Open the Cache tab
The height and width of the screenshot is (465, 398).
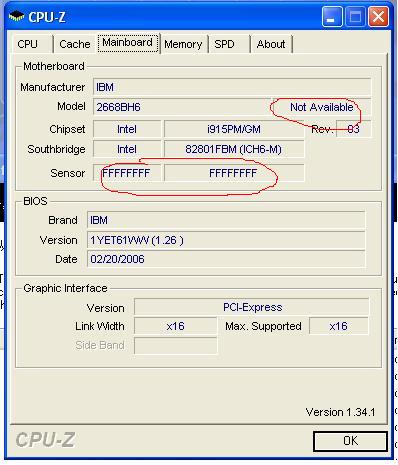[x=75, y=44]
